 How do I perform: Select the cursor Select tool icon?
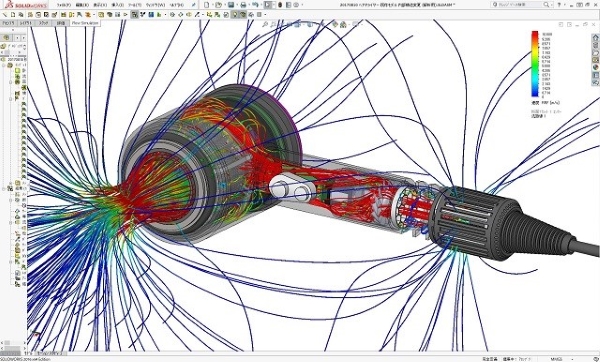(268, 5)
